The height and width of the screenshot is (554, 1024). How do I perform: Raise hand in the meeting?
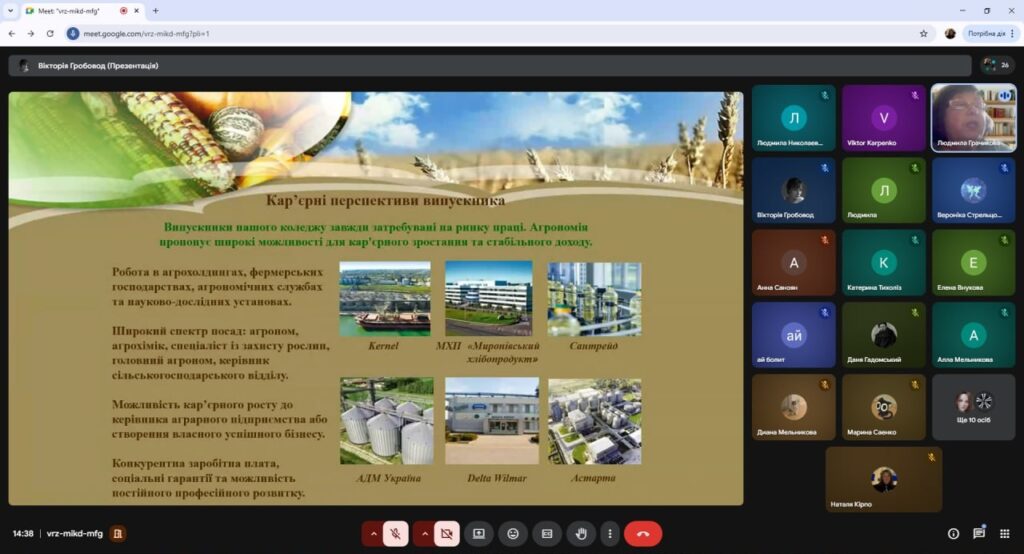pos(581,534)
